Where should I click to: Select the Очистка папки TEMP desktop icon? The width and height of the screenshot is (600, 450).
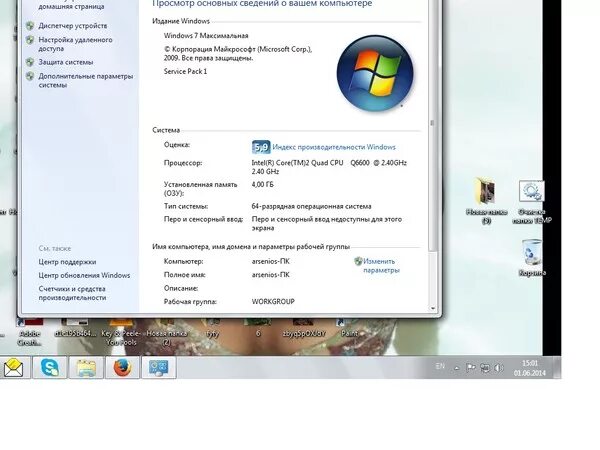pyautogui.click(x=532, y=202)
